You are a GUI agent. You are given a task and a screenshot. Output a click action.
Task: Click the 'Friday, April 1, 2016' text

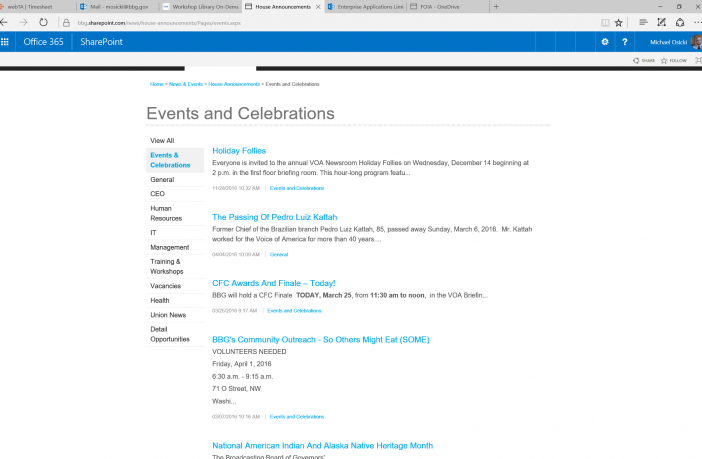click(x=242, y=364)
